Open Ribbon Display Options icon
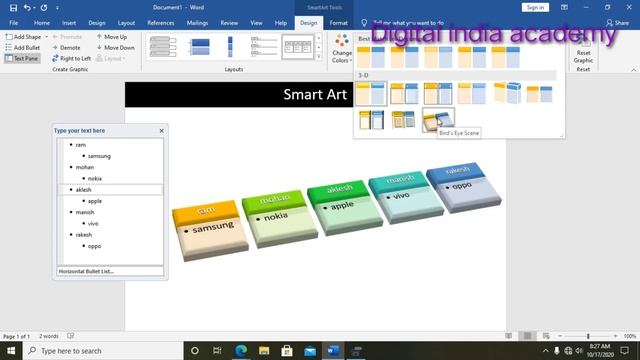Viewport: 640px width, 360px height. [x=564, y=7]
